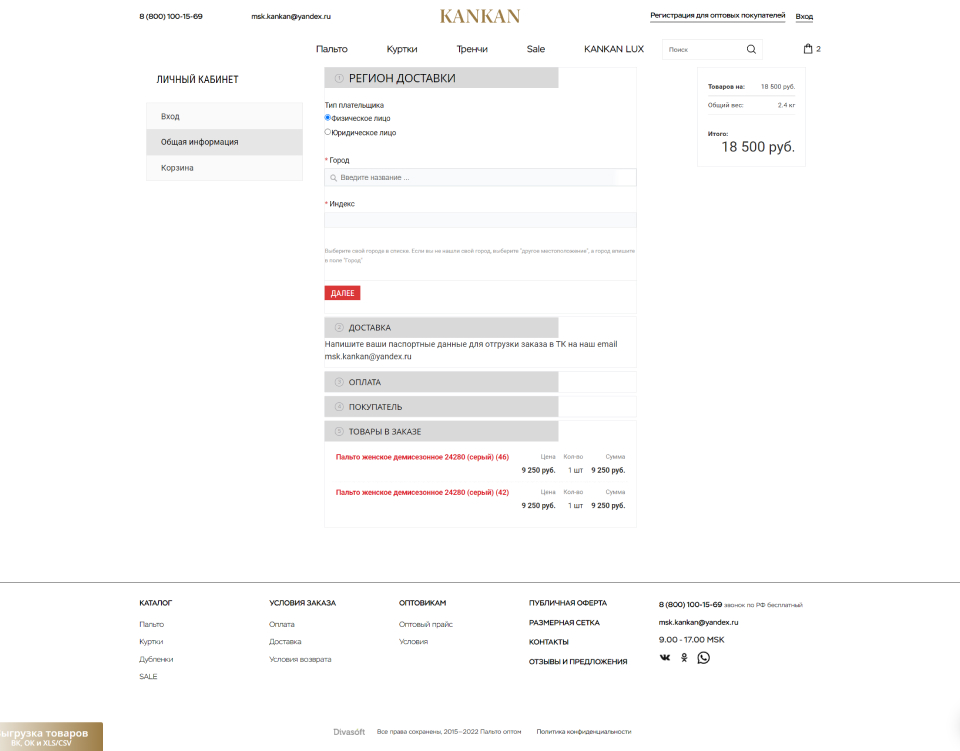The image size is (960, 751).
Task: Click the Вход link in header
Action: [804, 17]
